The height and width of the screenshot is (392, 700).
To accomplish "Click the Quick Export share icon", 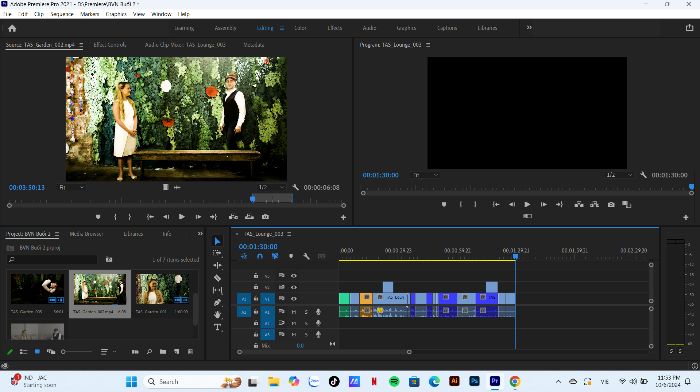I will tap(689, 28).
